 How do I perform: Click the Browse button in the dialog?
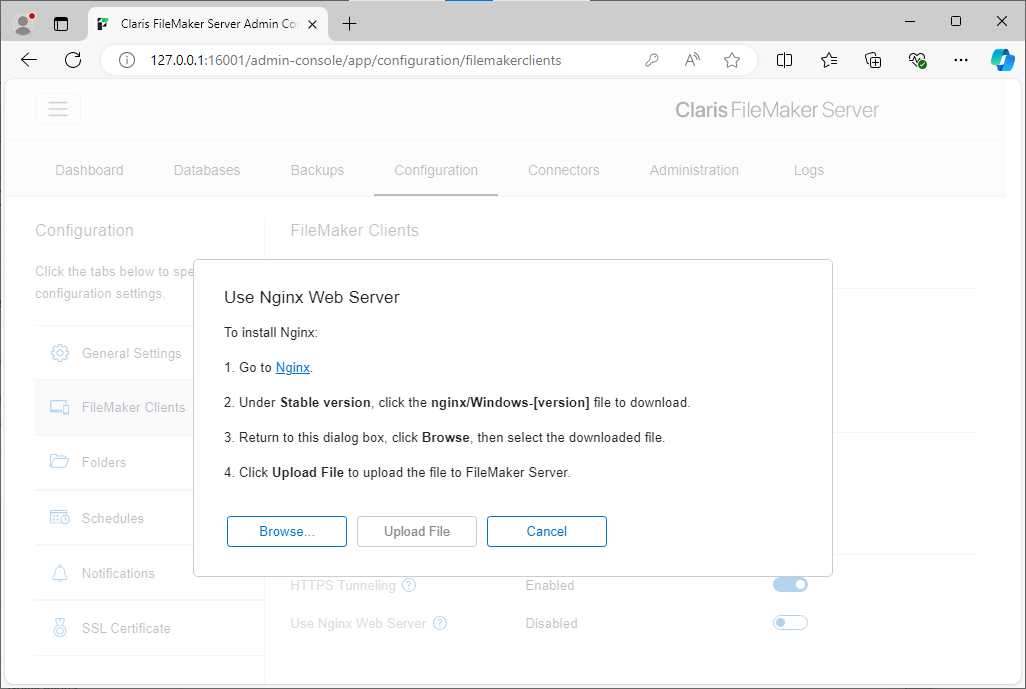click(287, 531)
